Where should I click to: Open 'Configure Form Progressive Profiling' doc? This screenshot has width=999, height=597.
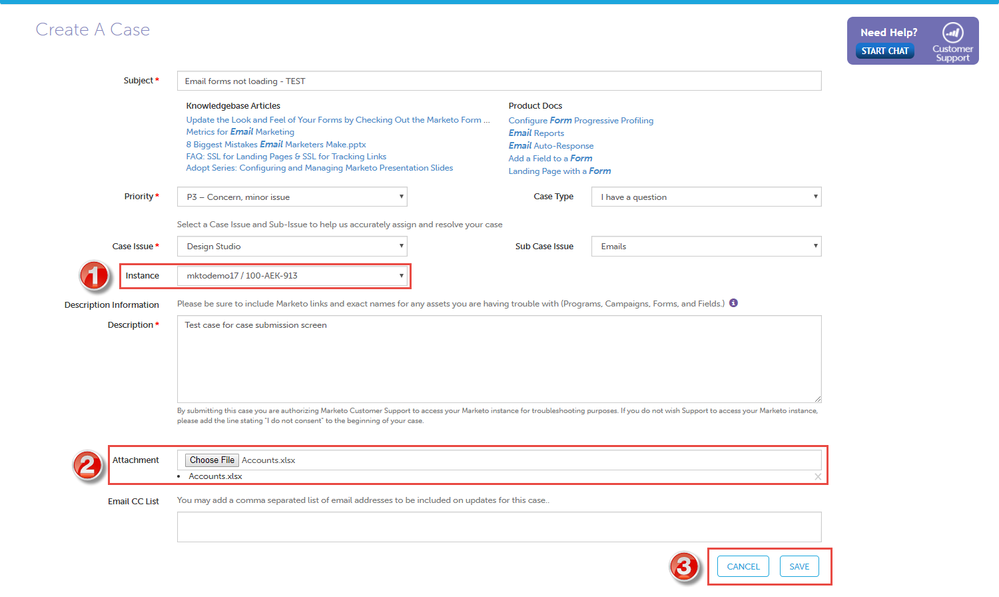click(580, 120)
